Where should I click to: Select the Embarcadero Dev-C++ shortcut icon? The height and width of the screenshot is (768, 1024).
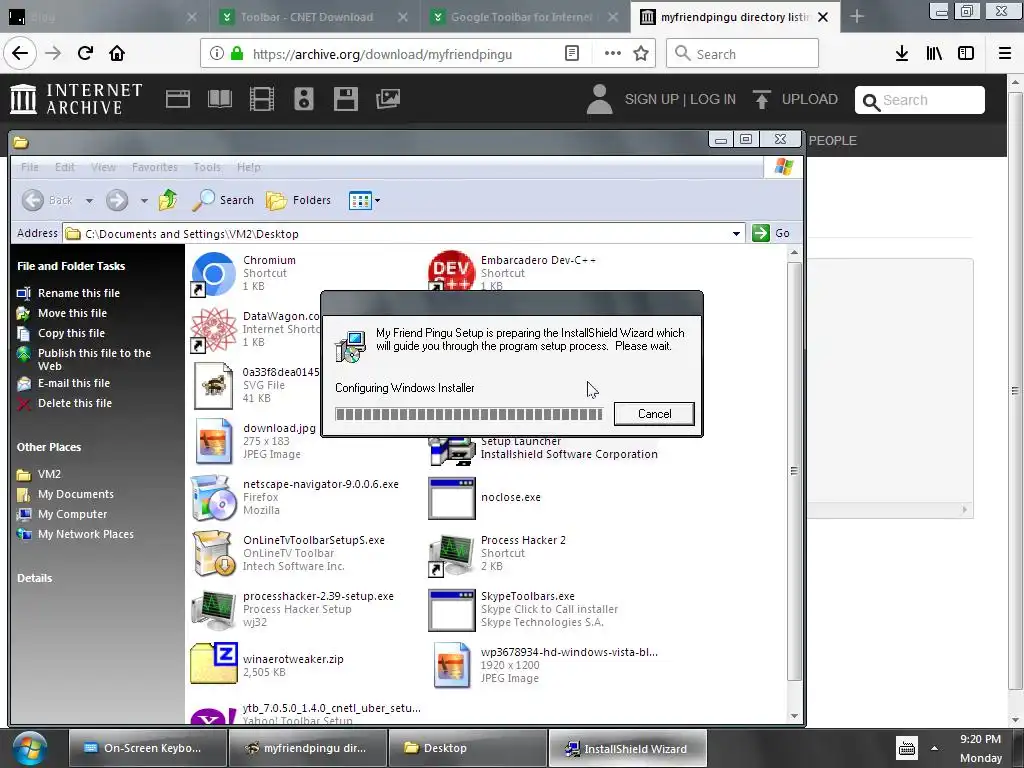[x=451, y=271]
